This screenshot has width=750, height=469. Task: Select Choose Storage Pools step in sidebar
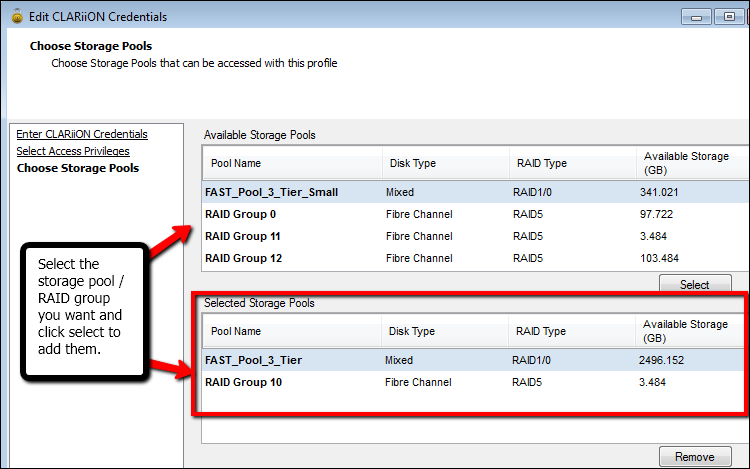[78, 168]
